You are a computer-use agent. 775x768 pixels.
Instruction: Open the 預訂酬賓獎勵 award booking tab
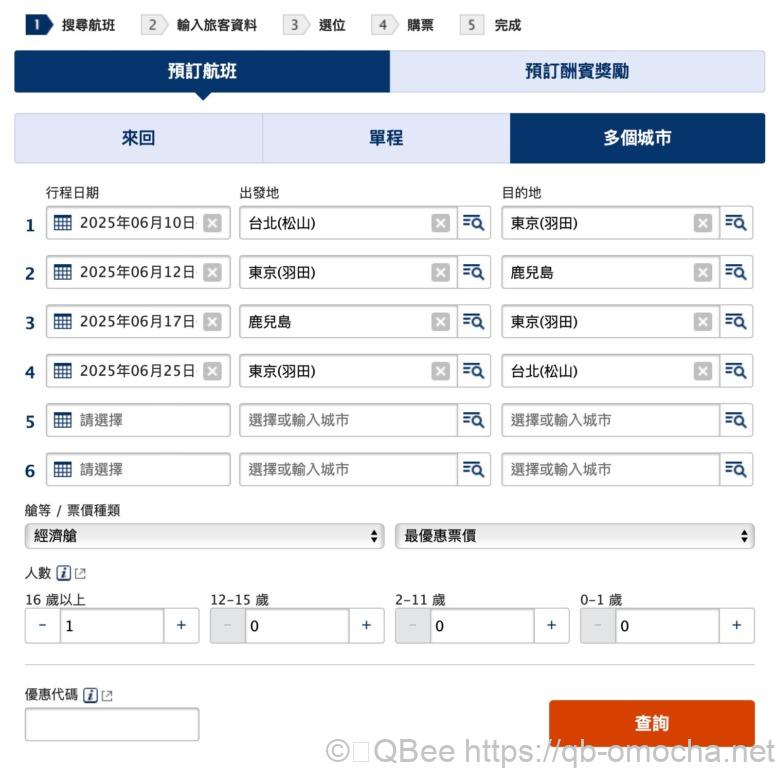[577, 71]
